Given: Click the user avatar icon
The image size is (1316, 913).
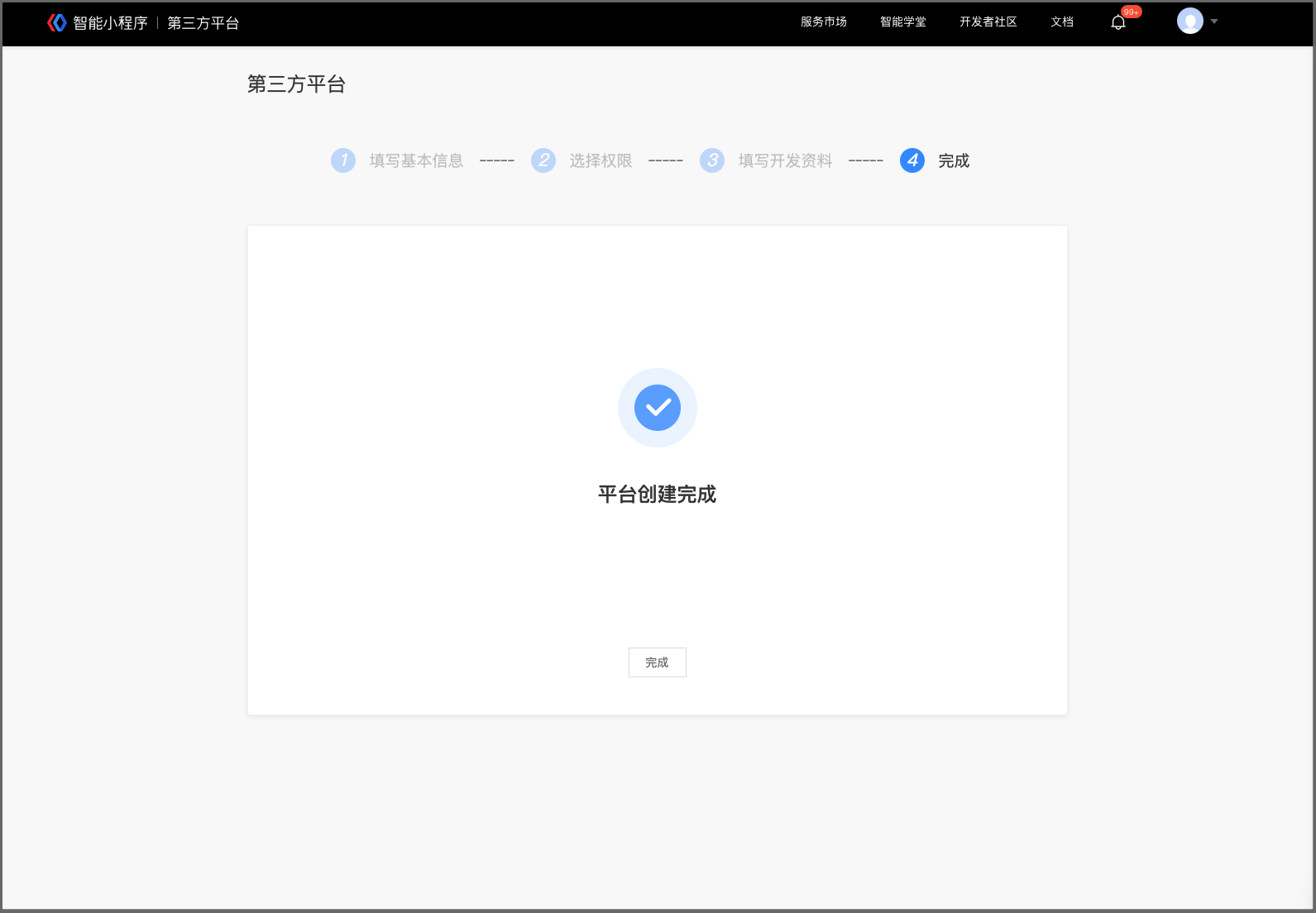Looking at the screenshot, I should [x=1189, y=21].
